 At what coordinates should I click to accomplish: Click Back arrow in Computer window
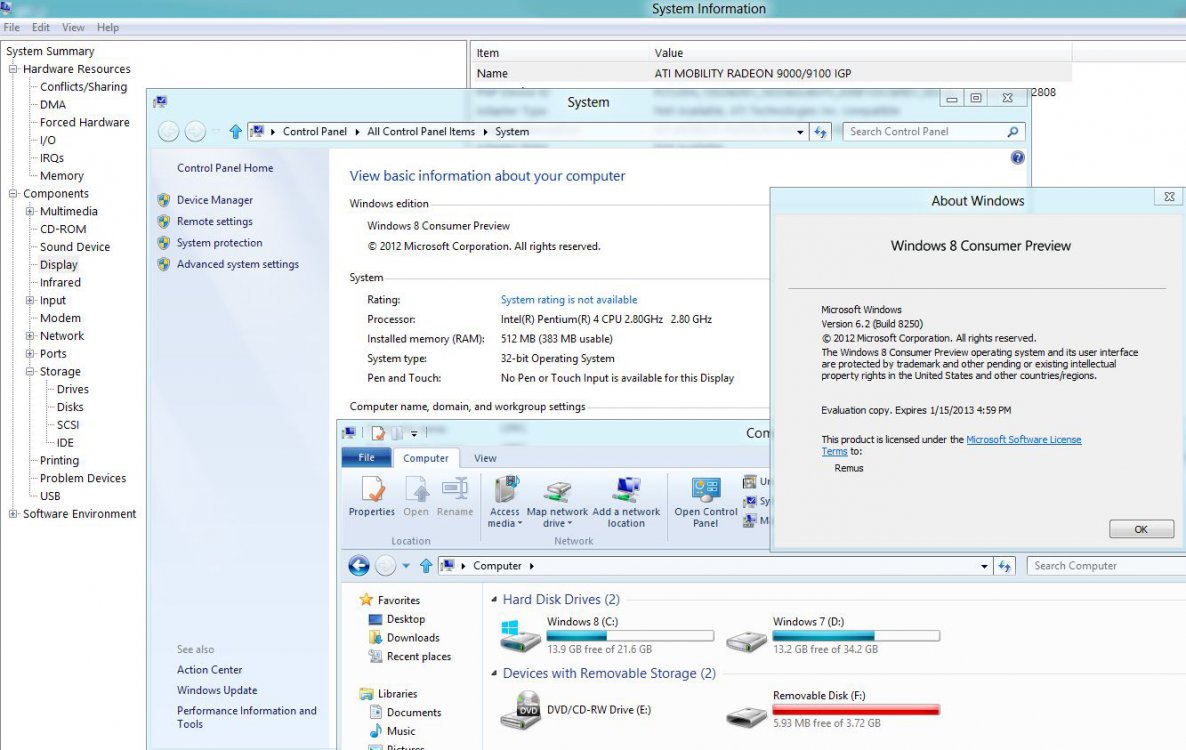[x=359, y=566]
